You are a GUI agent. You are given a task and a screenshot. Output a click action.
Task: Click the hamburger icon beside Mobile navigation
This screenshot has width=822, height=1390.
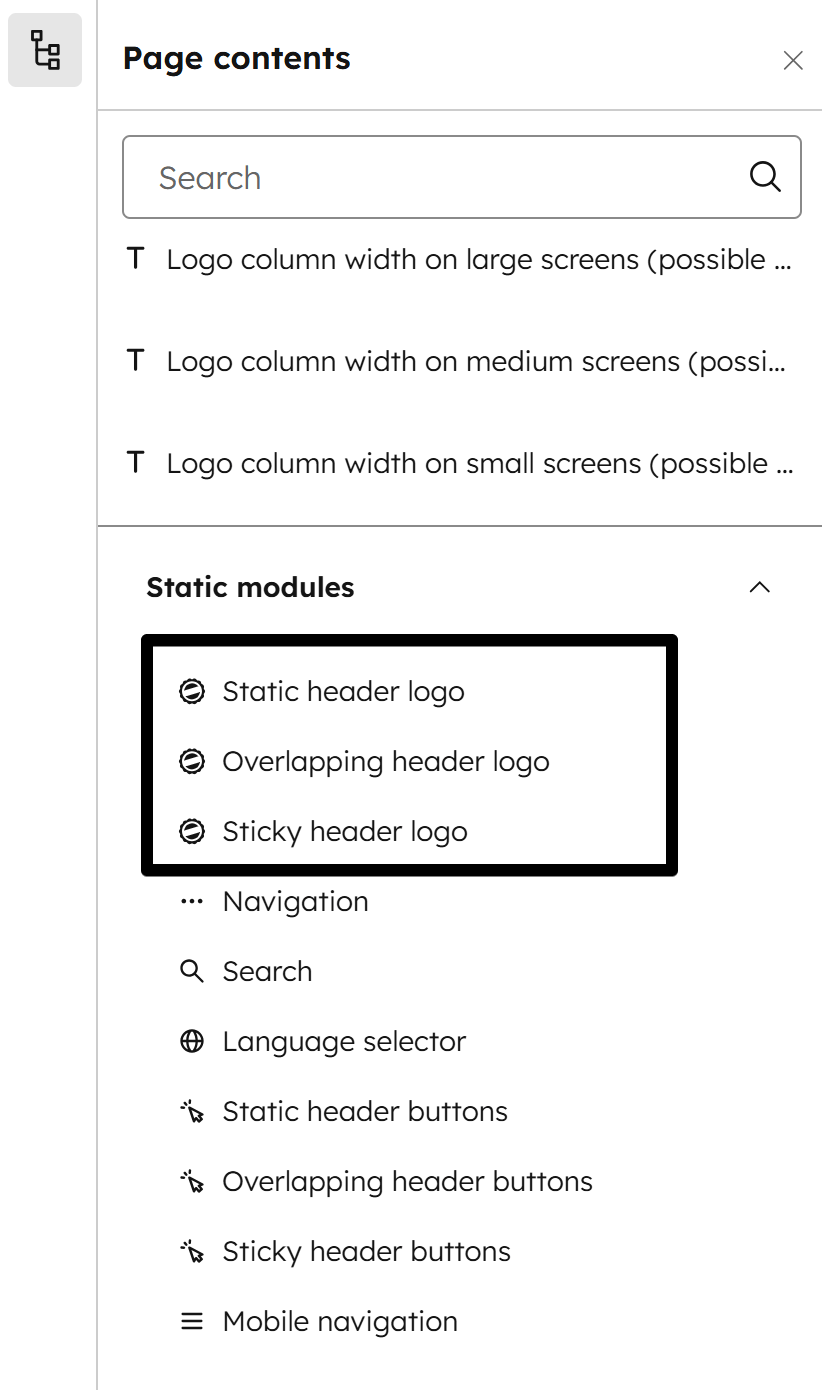click(190, 1321)
